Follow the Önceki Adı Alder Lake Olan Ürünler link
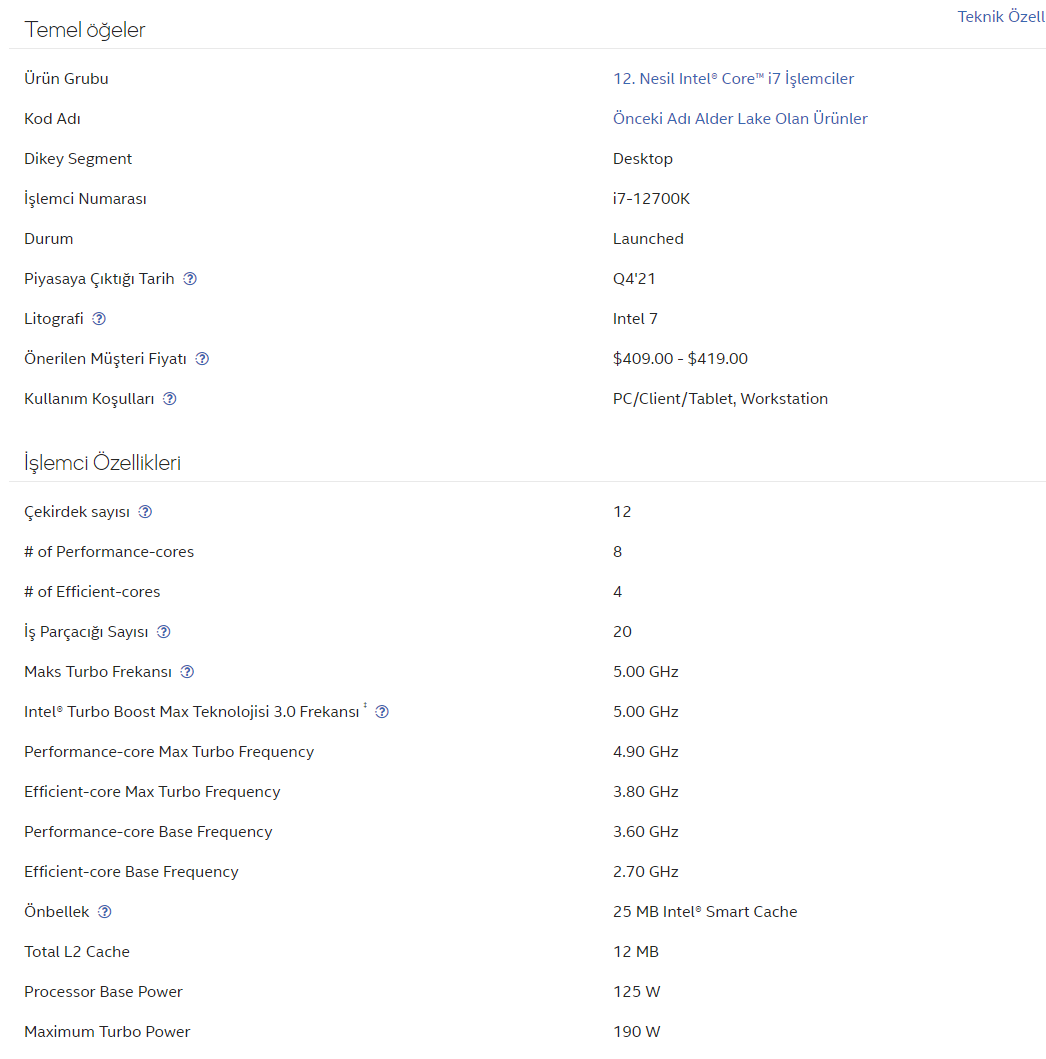Screen dimensions: 1046x1059 (x=740, y=119)
